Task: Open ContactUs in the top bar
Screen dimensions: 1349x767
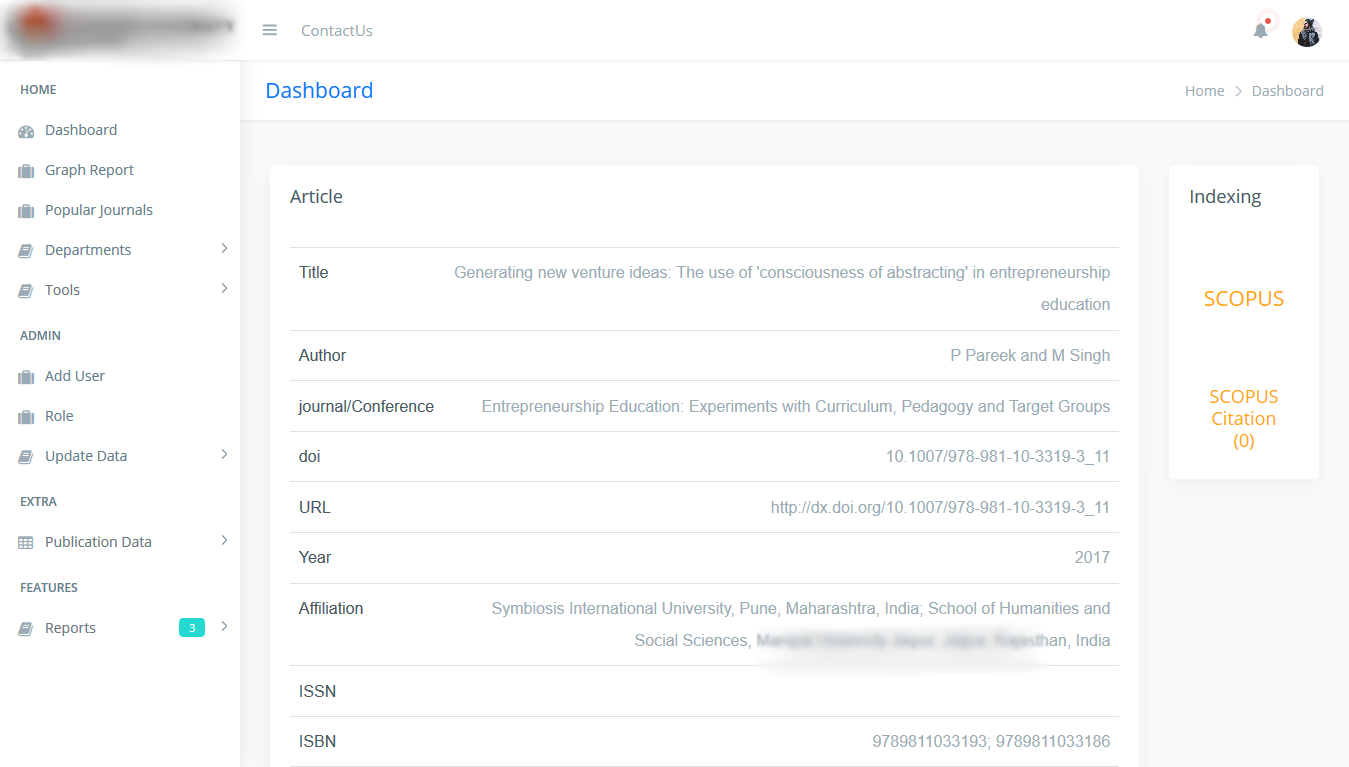Action: (x=336, y=31)
